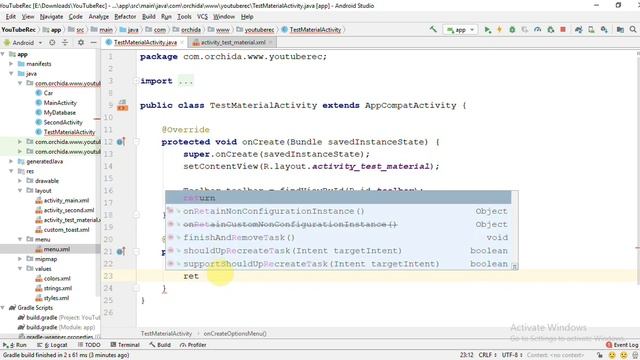Close the activity_test_material.xml tab
The height and width of the screenshot is (360, 640).
click(x=271, y=42)
